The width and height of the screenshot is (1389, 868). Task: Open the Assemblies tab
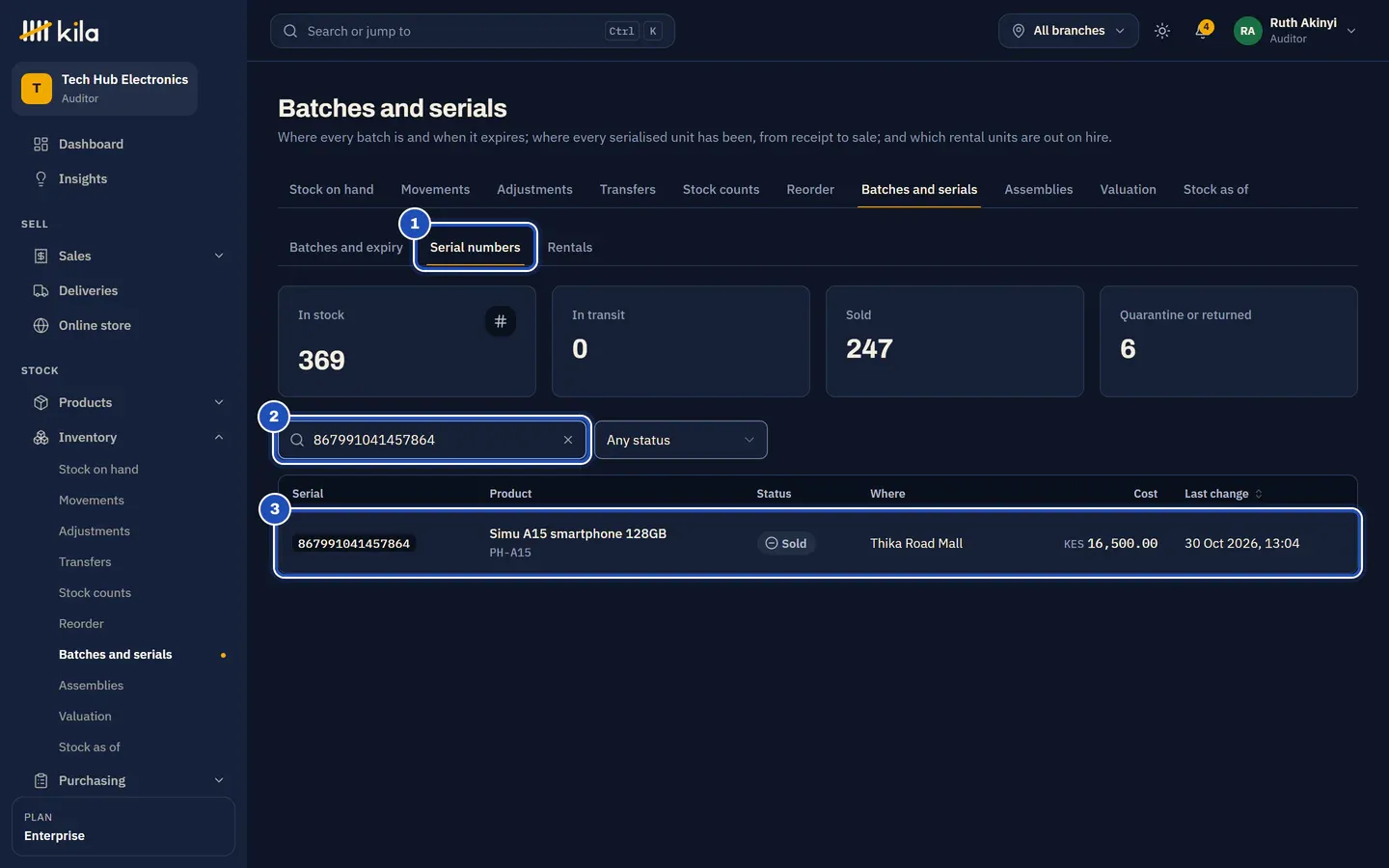(1039, 190)
